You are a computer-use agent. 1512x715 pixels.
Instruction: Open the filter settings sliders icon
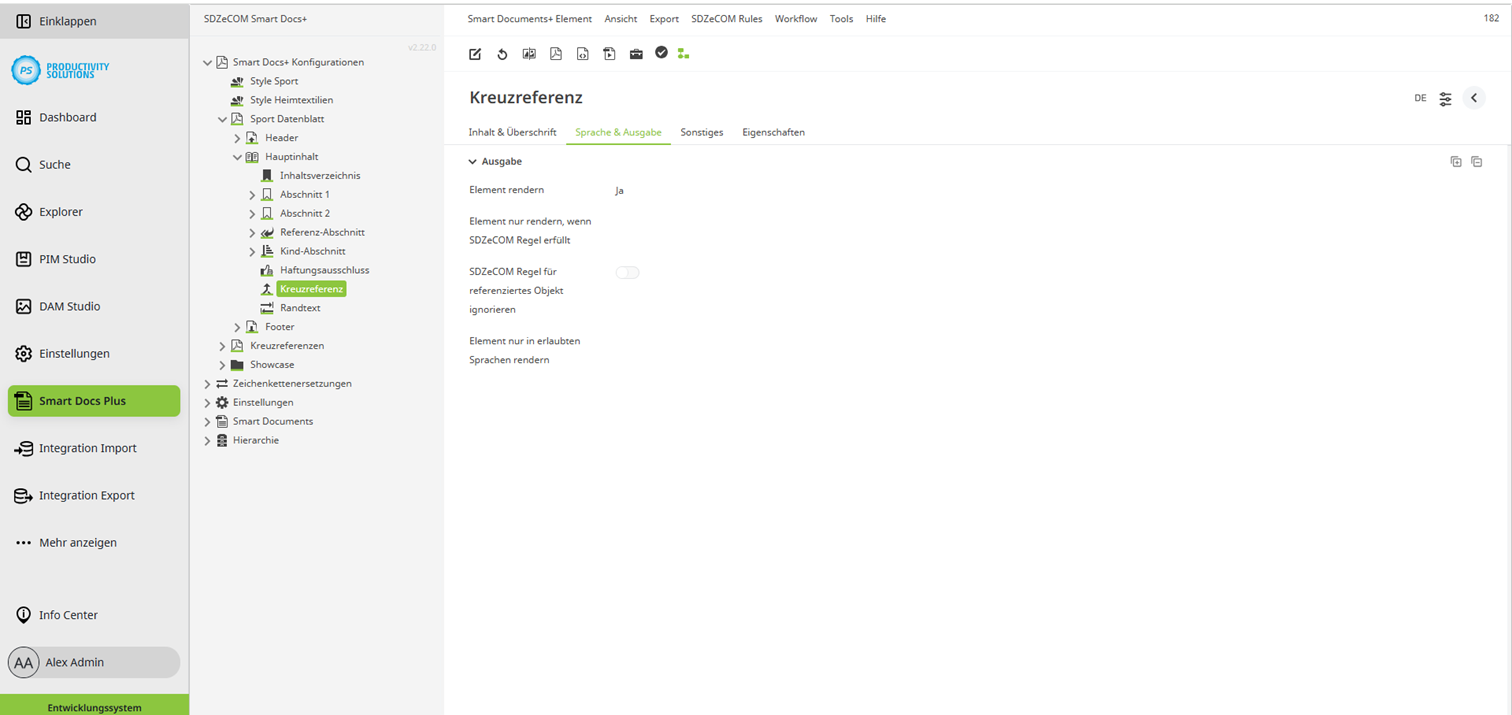1446,99
